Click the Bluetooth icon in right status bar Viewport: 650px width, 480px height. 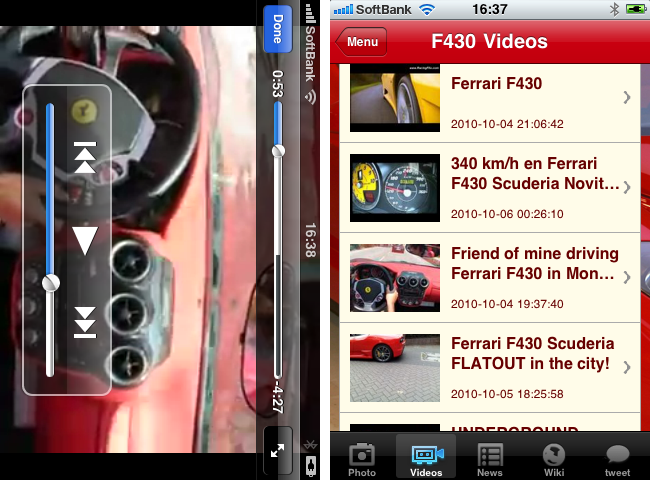point(614,9)
